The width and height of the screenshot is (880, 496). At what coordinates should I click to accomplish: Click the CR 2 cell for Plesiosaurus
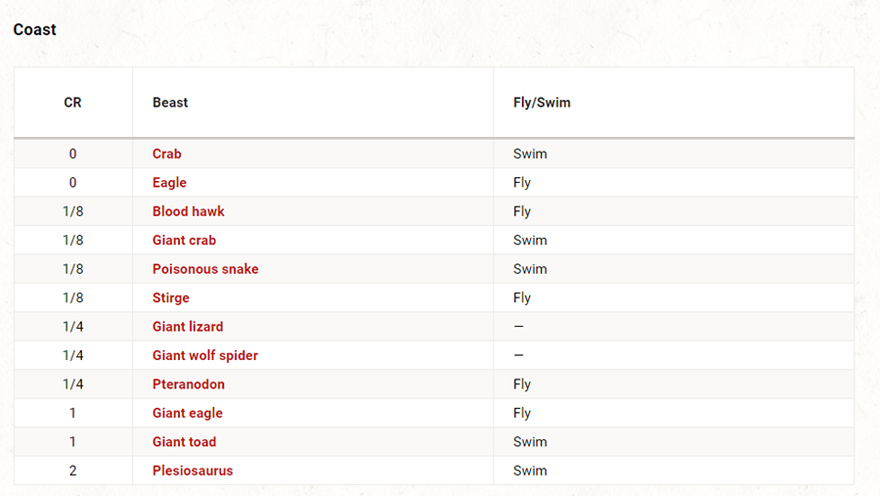pos(73,471)
